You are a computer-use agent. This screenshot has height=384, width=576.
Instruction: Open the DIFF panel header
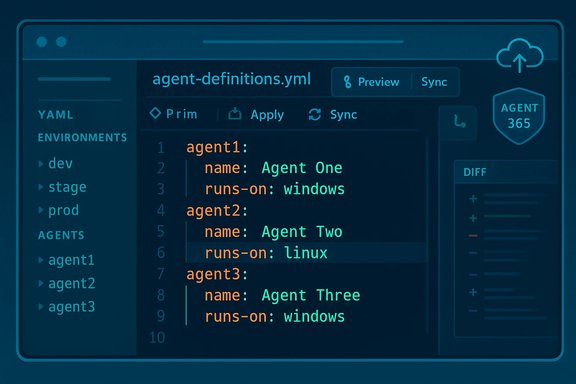click(x=505, y=172)
